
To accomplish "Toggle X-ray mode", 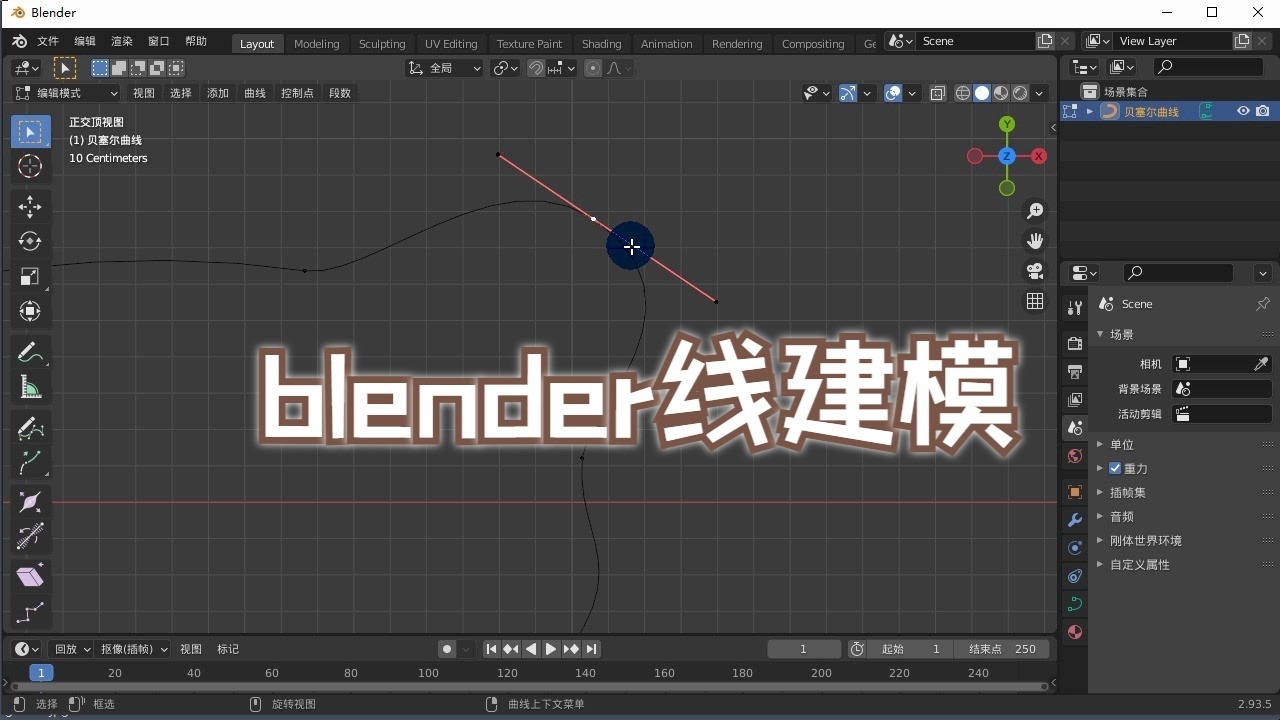I will (938, 93).
